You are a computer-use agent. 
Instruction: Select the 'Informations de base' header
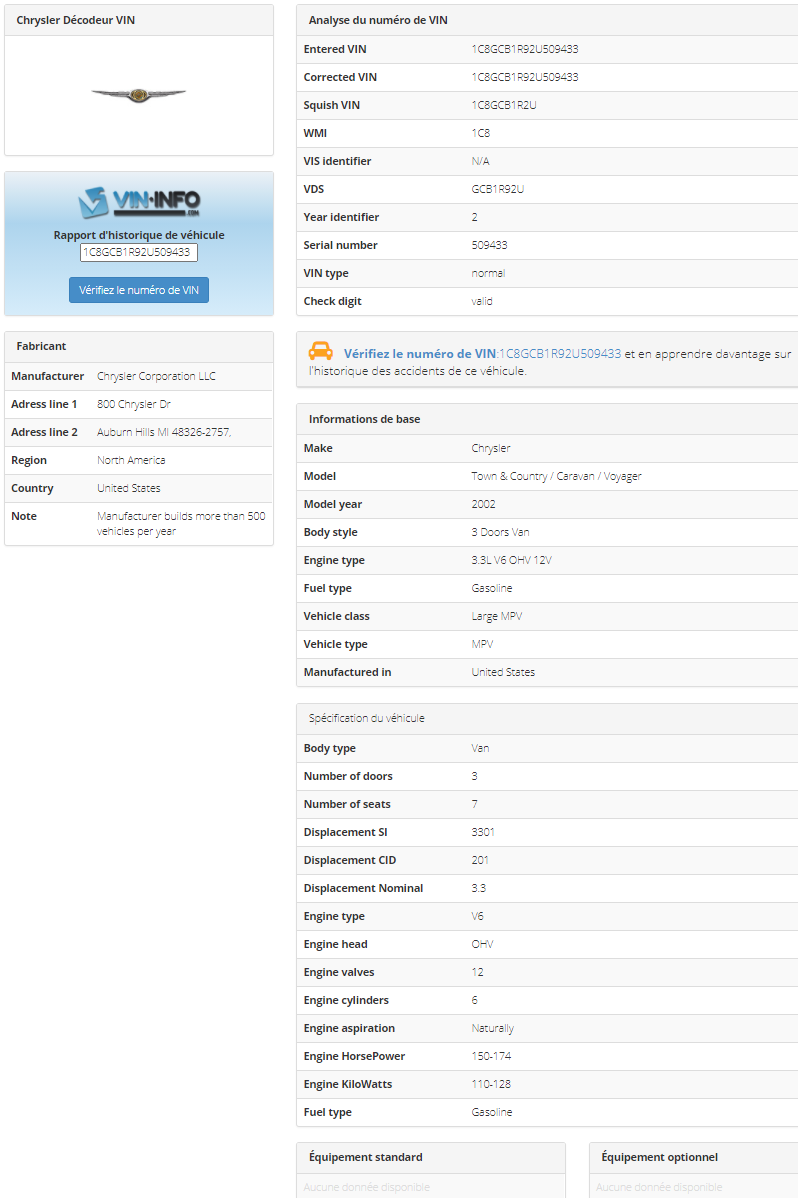365,419
